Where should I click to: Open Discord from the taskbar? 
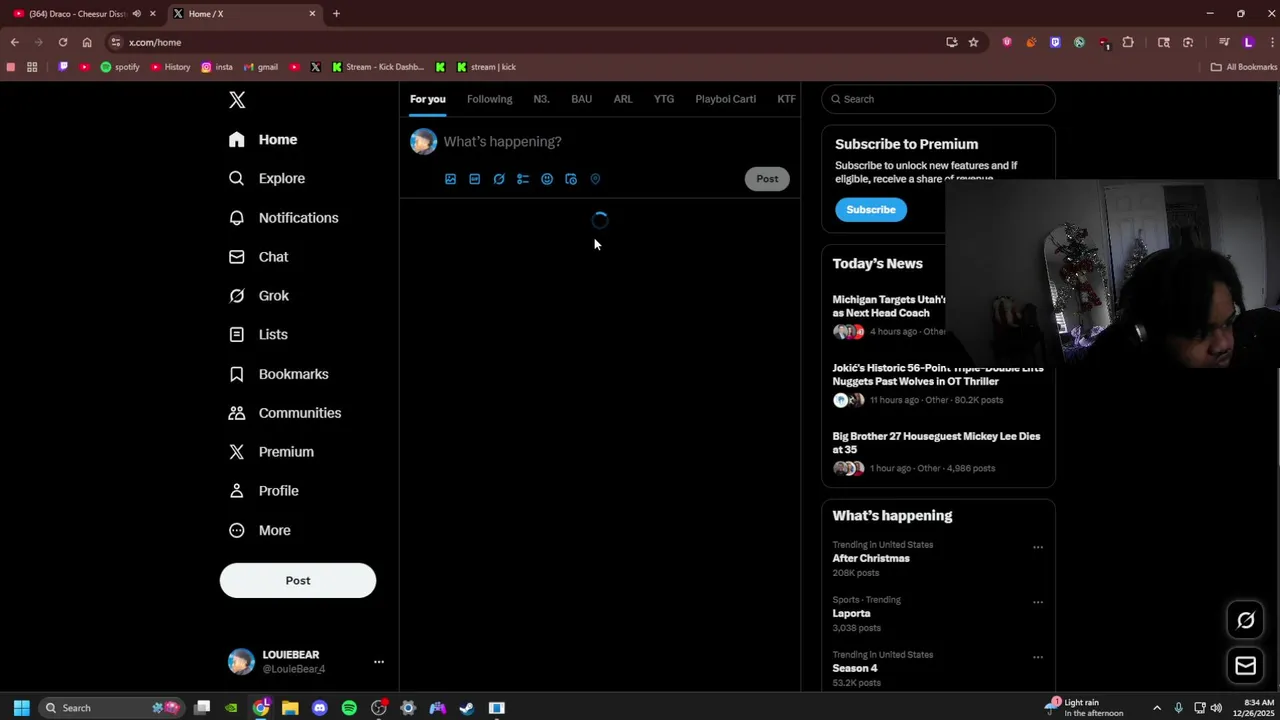(x=320, y=708)
